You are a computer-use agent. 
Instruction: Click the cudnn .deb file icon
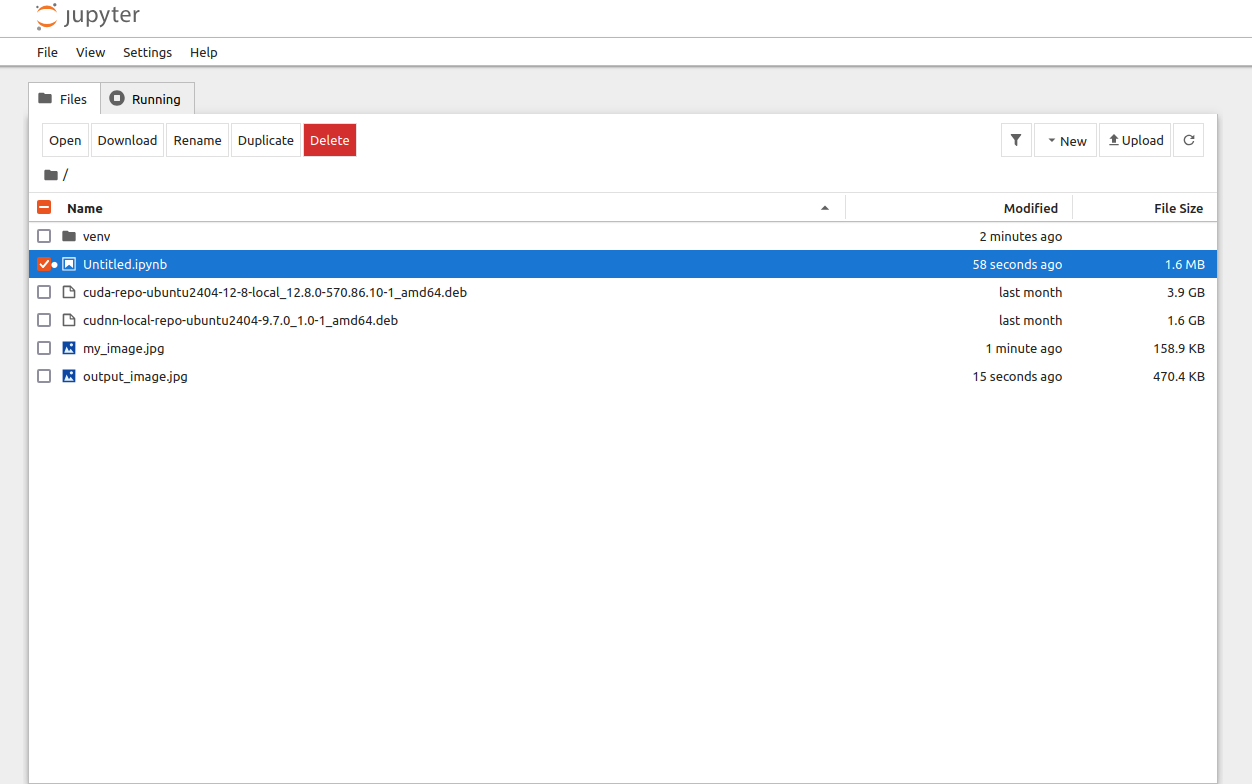[x=69, y=320]
